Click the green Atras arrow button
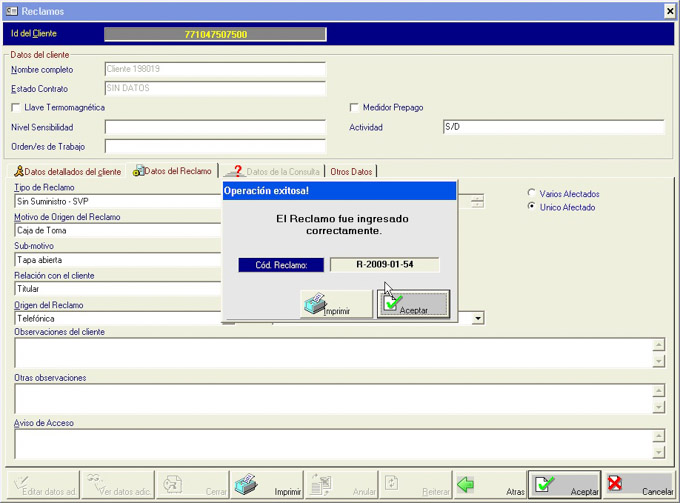Viewport: 680px width, 503px height. tap(490, 485)
